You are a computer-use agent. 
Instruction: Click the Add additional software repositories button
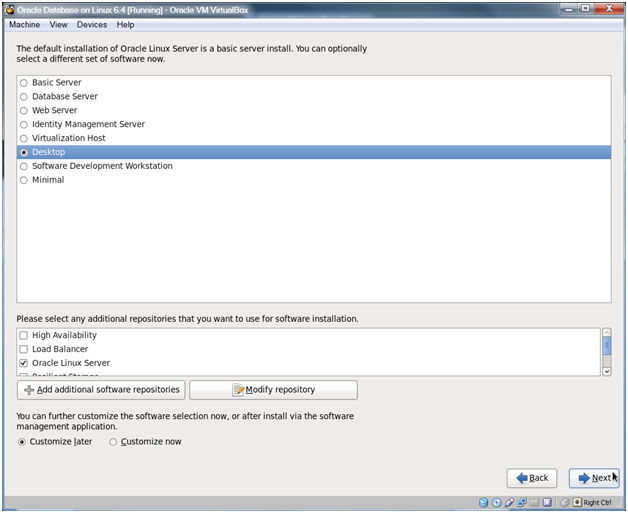[100, 390]
